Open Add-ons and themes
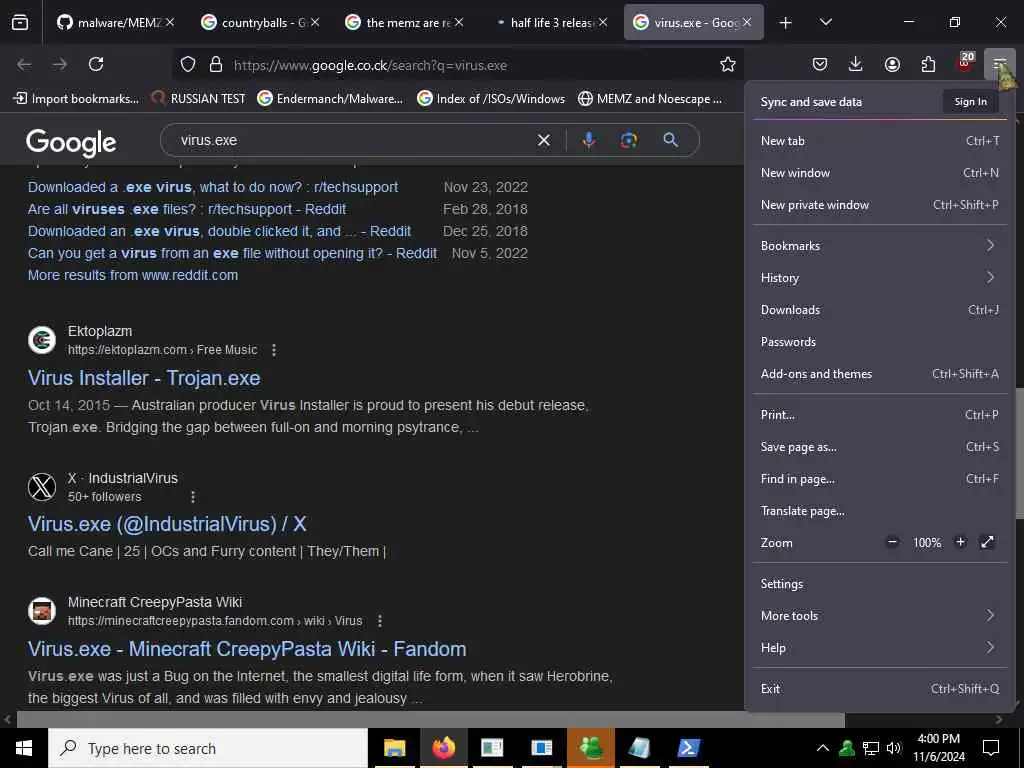The image size is (1024, 768). pyautogui.click(x=880, y=374)
